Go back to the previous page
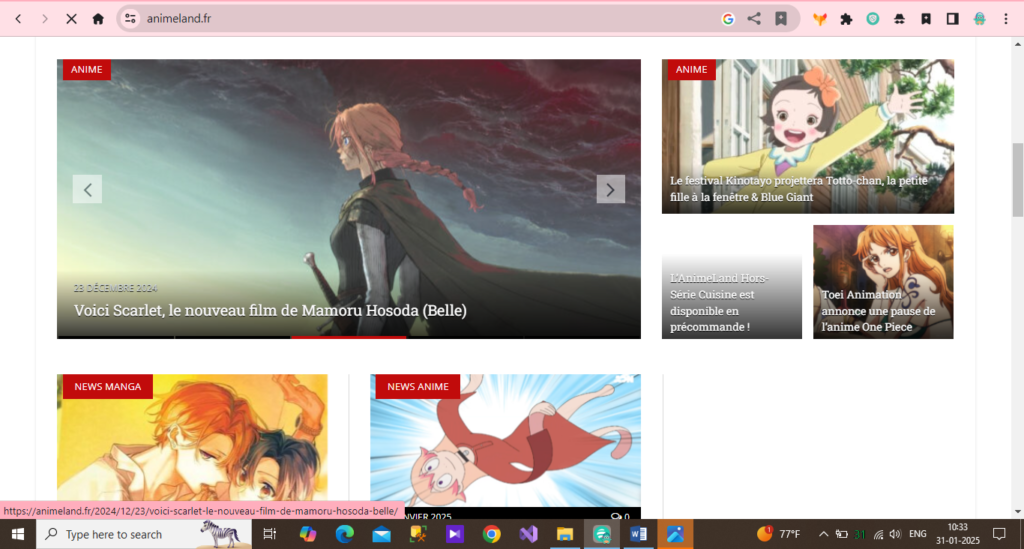1024x549 pixels. [18, 19]
